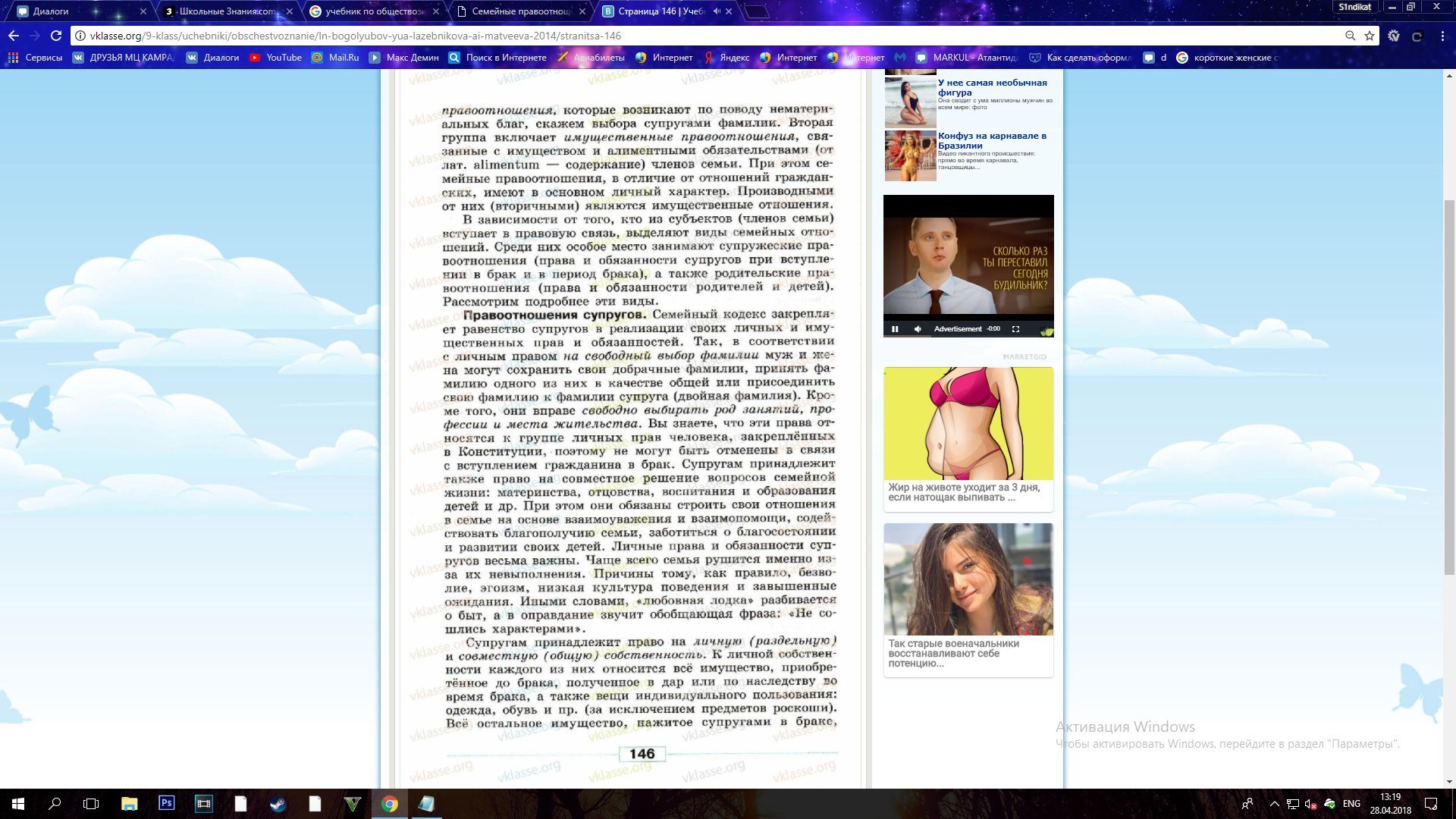Open the zoom indicator in the address bar

coord(1350,36)
